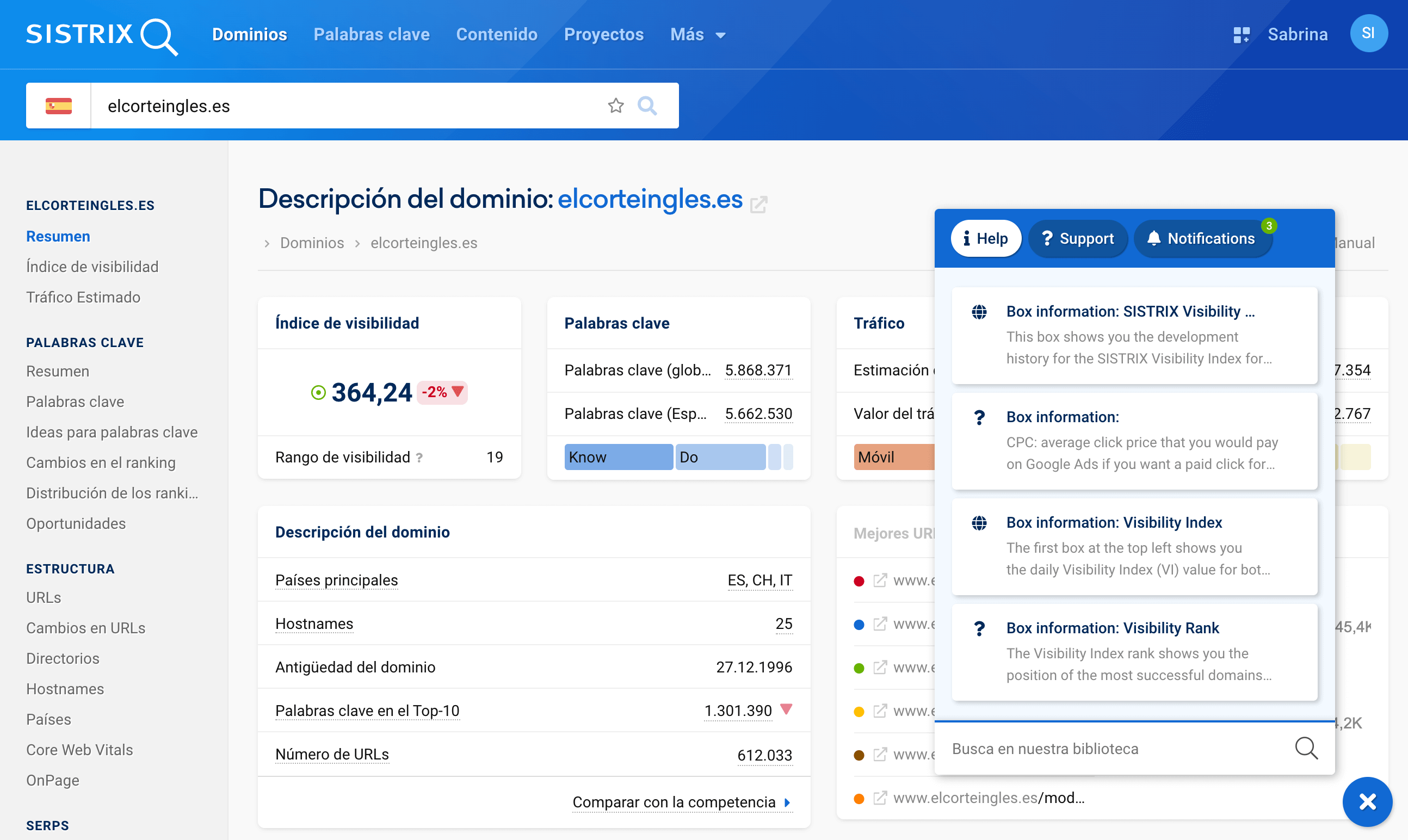Open external link icon of yellow-dot URL

click(x=880, y=711)
